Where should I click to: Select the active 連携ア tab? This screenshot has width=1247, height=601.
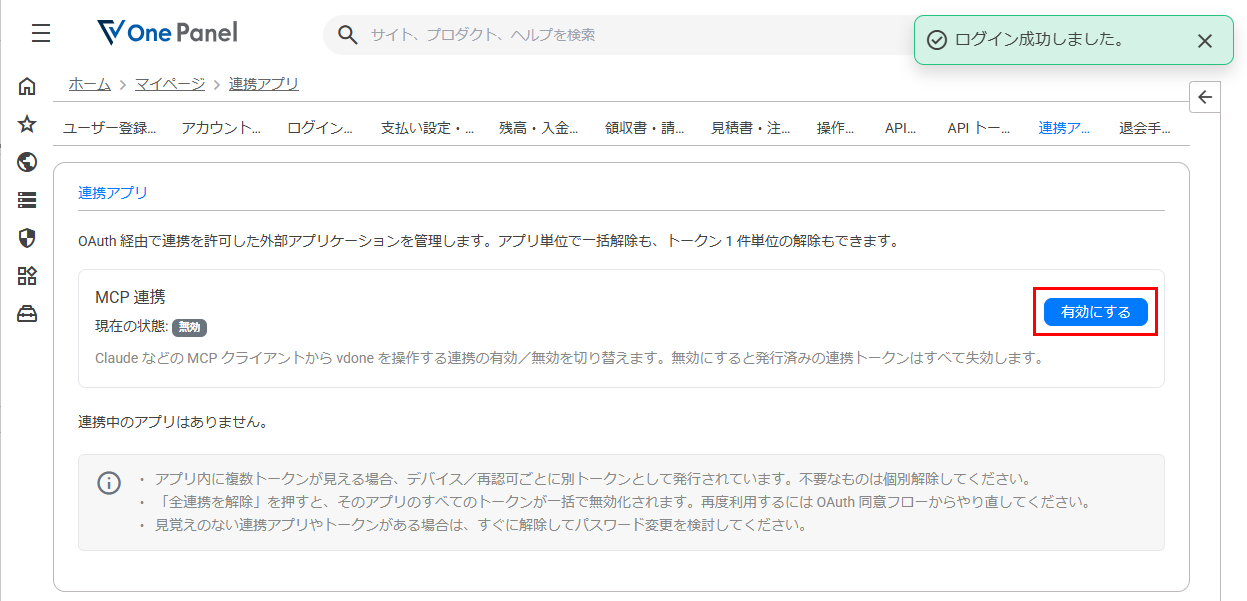click(1065, 128)
